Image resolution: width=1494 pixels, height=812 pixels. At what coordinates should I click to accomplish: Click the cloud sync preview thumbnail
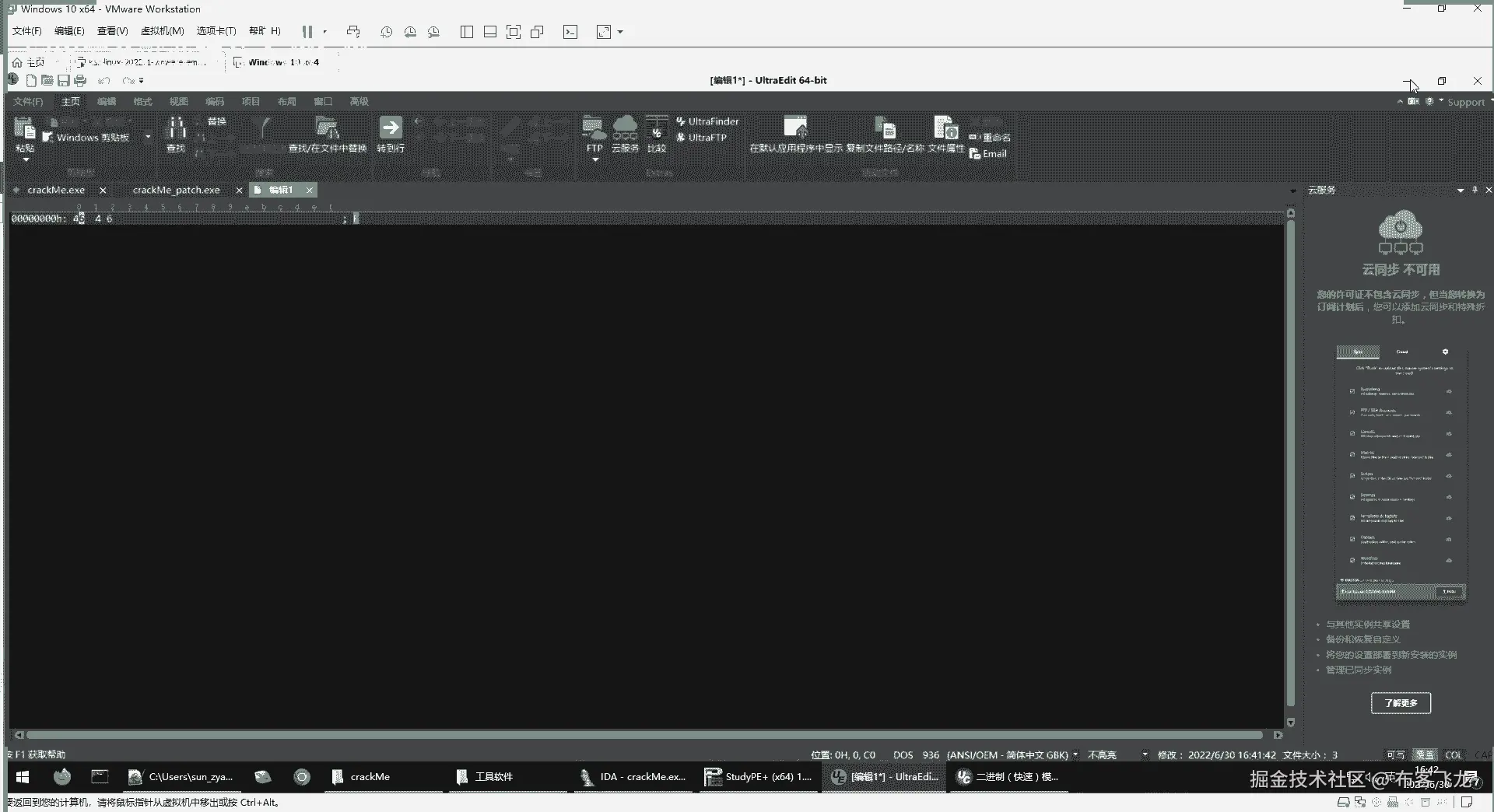(x=1401, y=474)
